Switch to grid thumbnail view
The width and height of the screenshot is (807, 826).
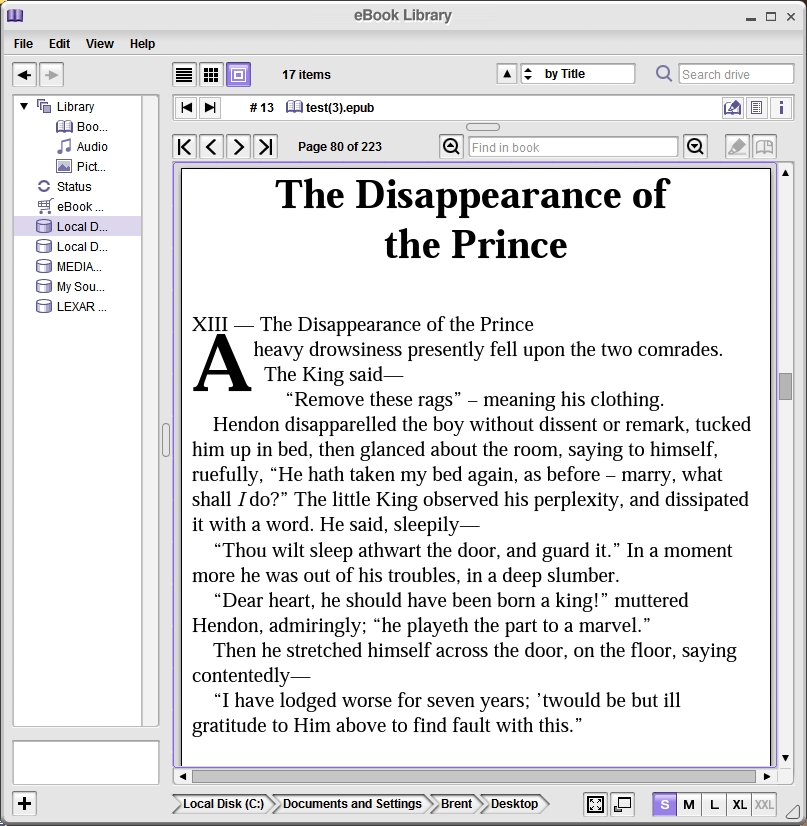pos(211,75)
